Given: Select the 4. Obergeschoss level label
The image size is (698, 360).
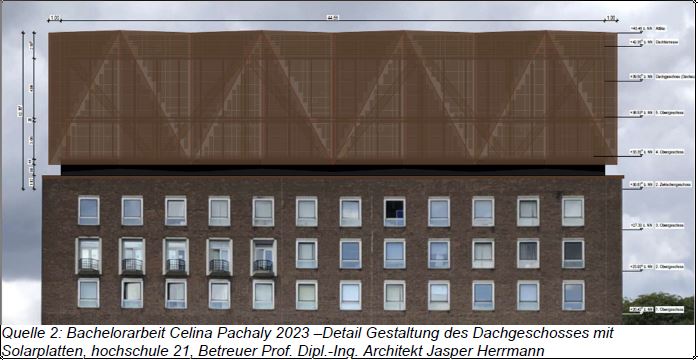Looking at the screenshot, I should 657,152.
